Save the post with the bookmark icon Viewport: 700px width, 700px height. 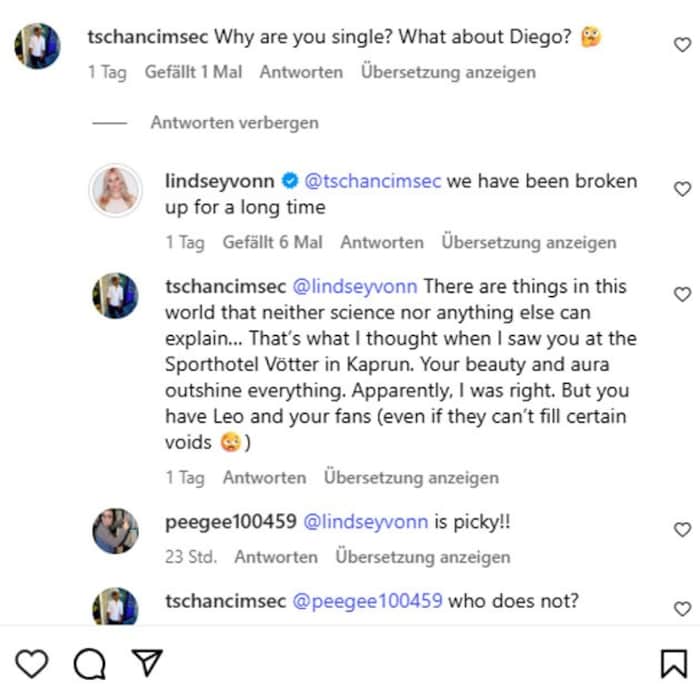674,663
